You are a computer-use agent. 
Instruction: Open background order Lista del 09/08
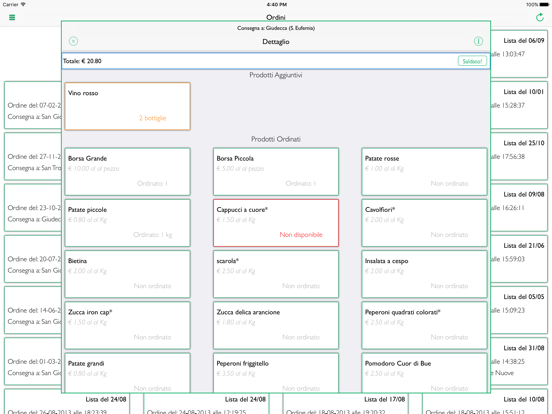[519, 208]
